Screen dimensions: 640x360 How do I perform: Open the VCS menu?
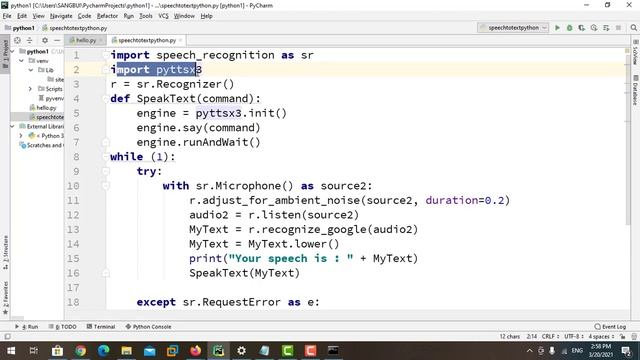[x=163, y=16]
